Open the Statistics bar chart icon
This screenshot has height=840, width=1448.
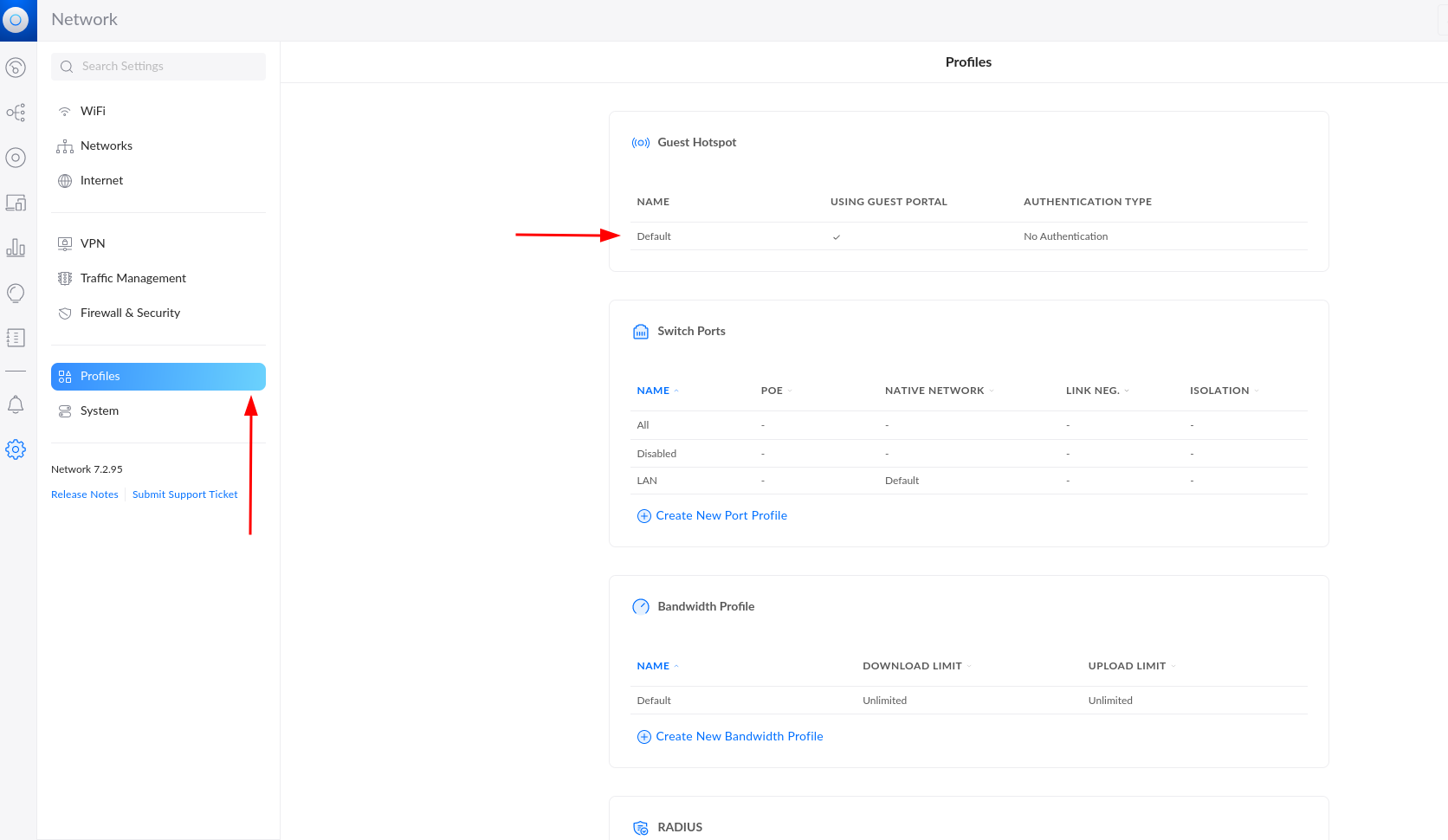16,248
